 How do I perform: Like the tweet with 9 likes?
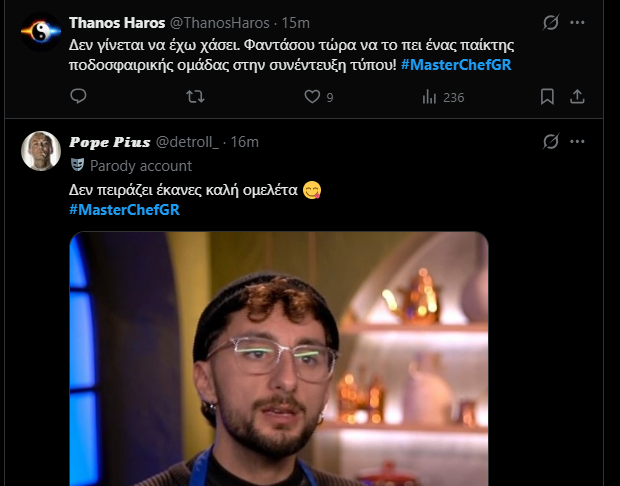pyautogui.click(x=313, y=97)
